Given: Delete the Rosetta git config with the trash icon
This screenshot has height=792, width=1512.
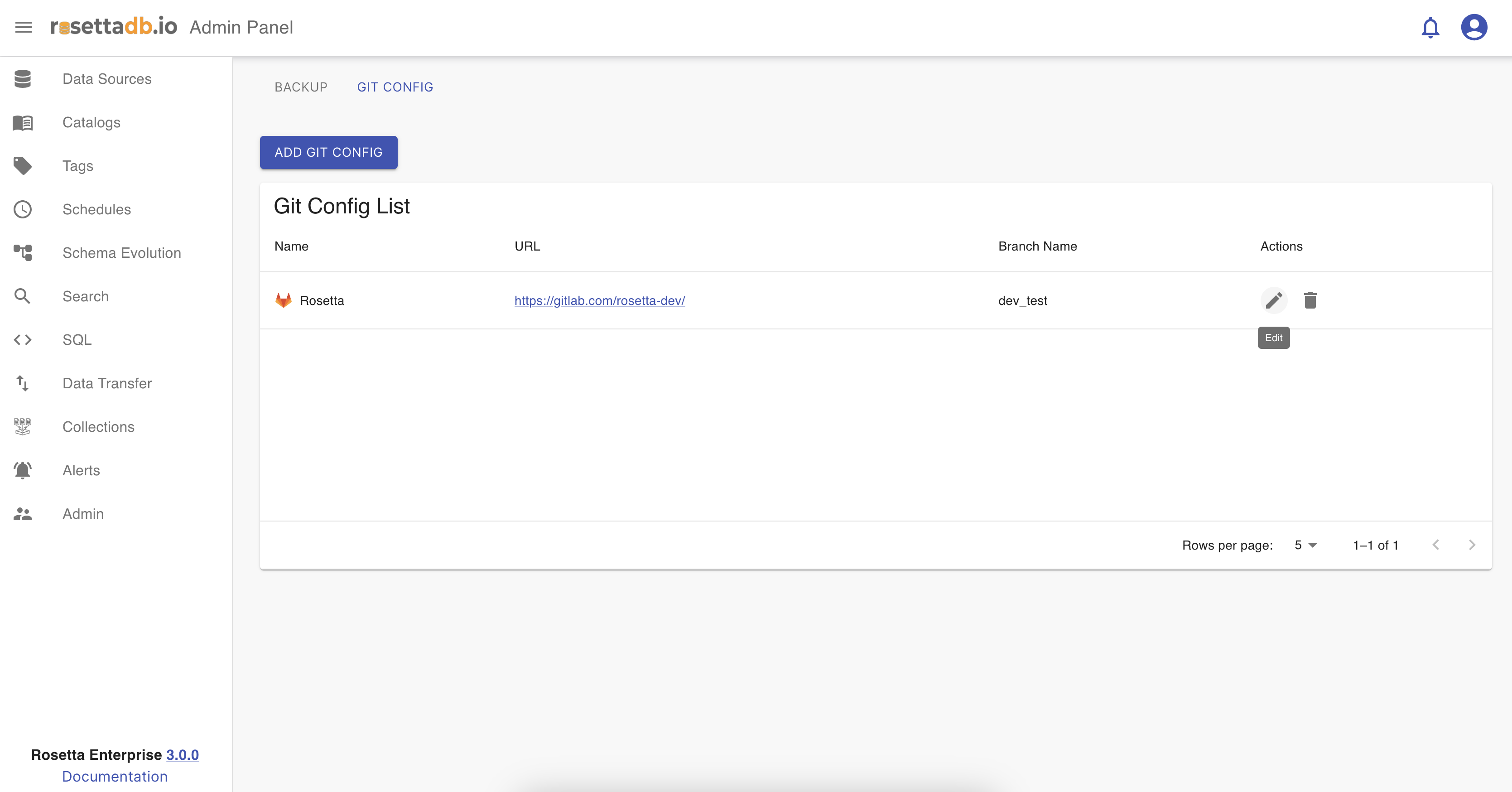Looking at the screenshot, I should point(1310,300).
